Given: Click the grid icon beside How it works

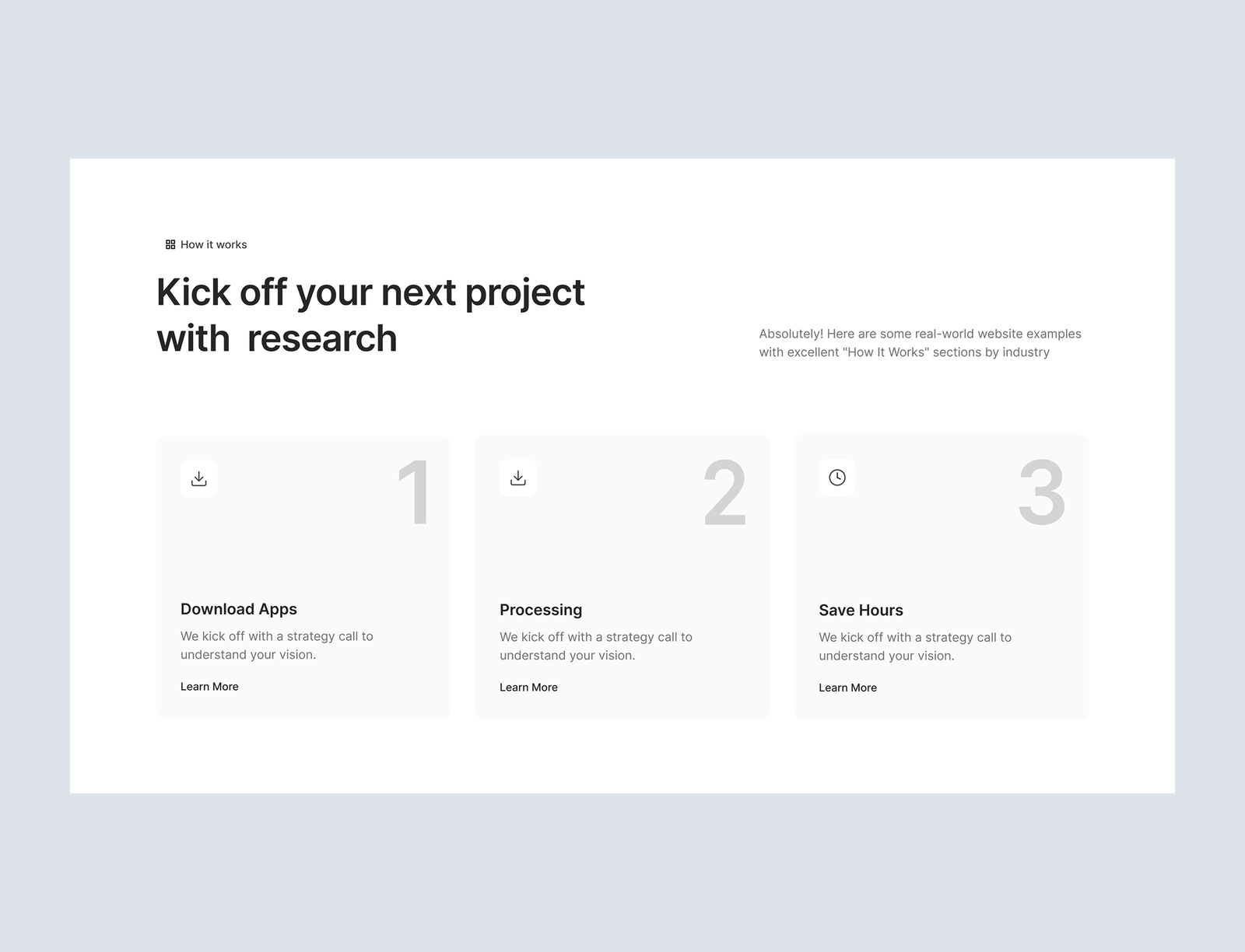Looking at the screenshot, I should point(170,244).
